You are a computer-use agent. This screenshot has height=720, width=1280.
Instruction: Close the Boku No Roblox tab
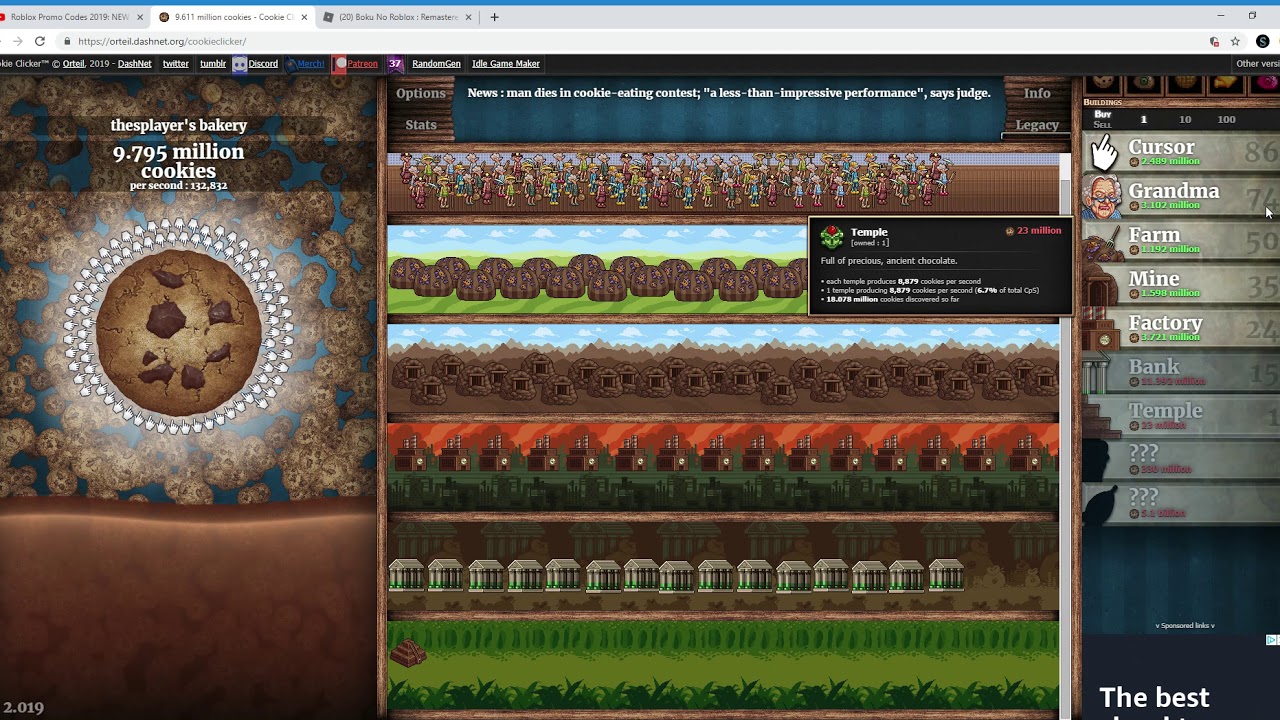468,17
